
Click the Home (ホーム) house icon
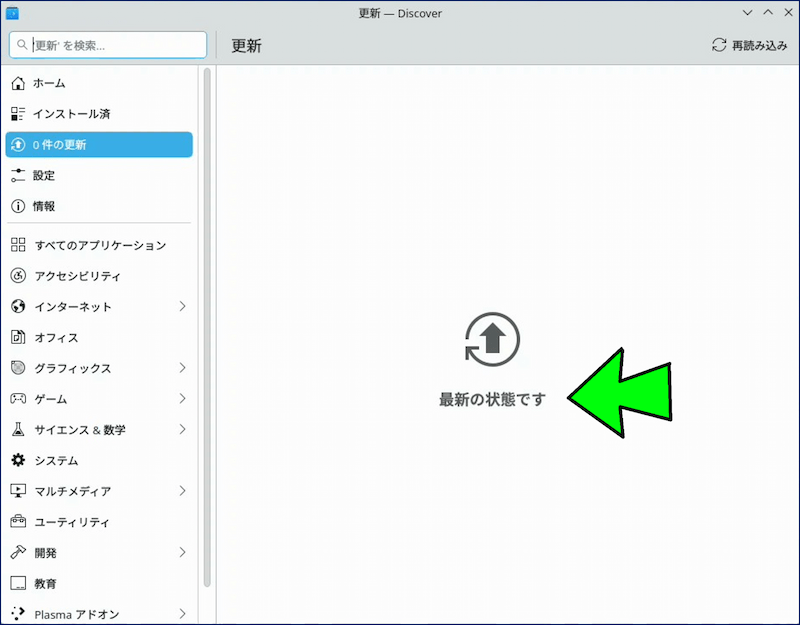pos(18,83)
